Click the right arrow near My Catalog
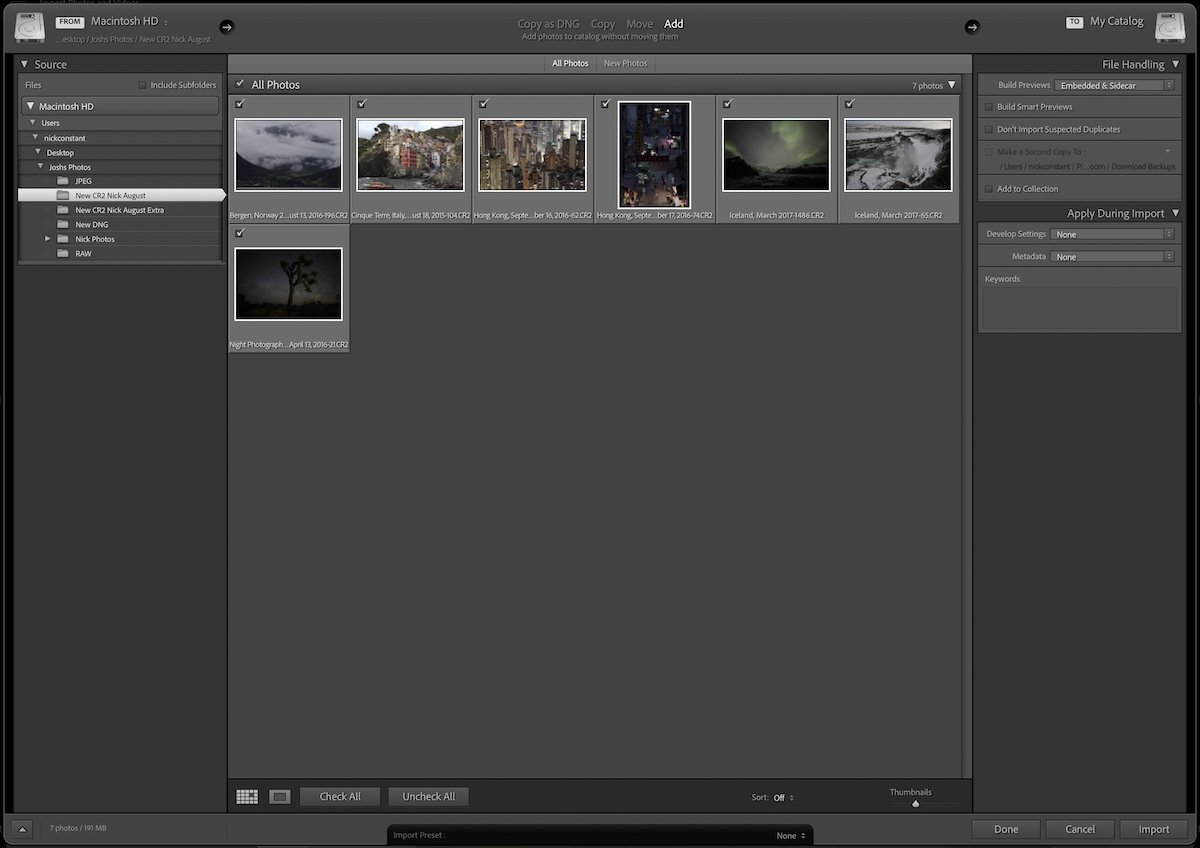The width and height of the screenshot is (1200, 848). (x=972, y=27)
